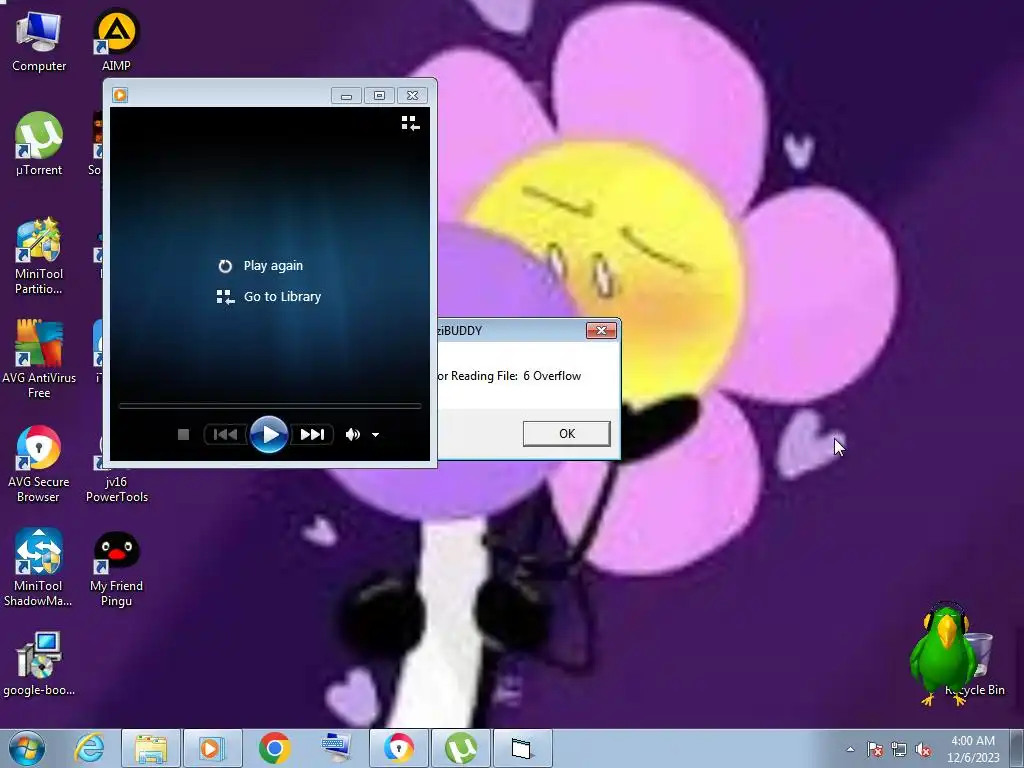Click muted volume tray icon
Image resolution: width=1024 pixels, height=768 pixels.
point(923,749)
